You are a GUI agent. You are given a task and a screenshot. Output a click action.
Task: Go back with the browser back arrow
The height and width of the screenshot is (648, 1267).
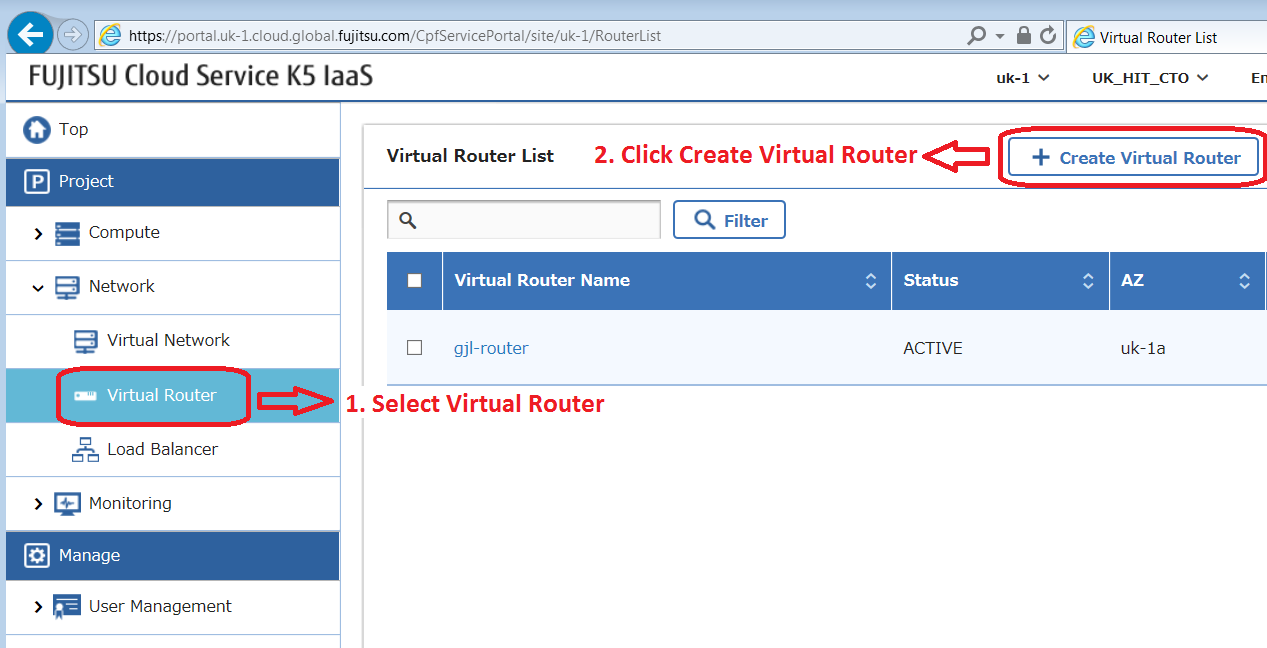click(31, 36)
